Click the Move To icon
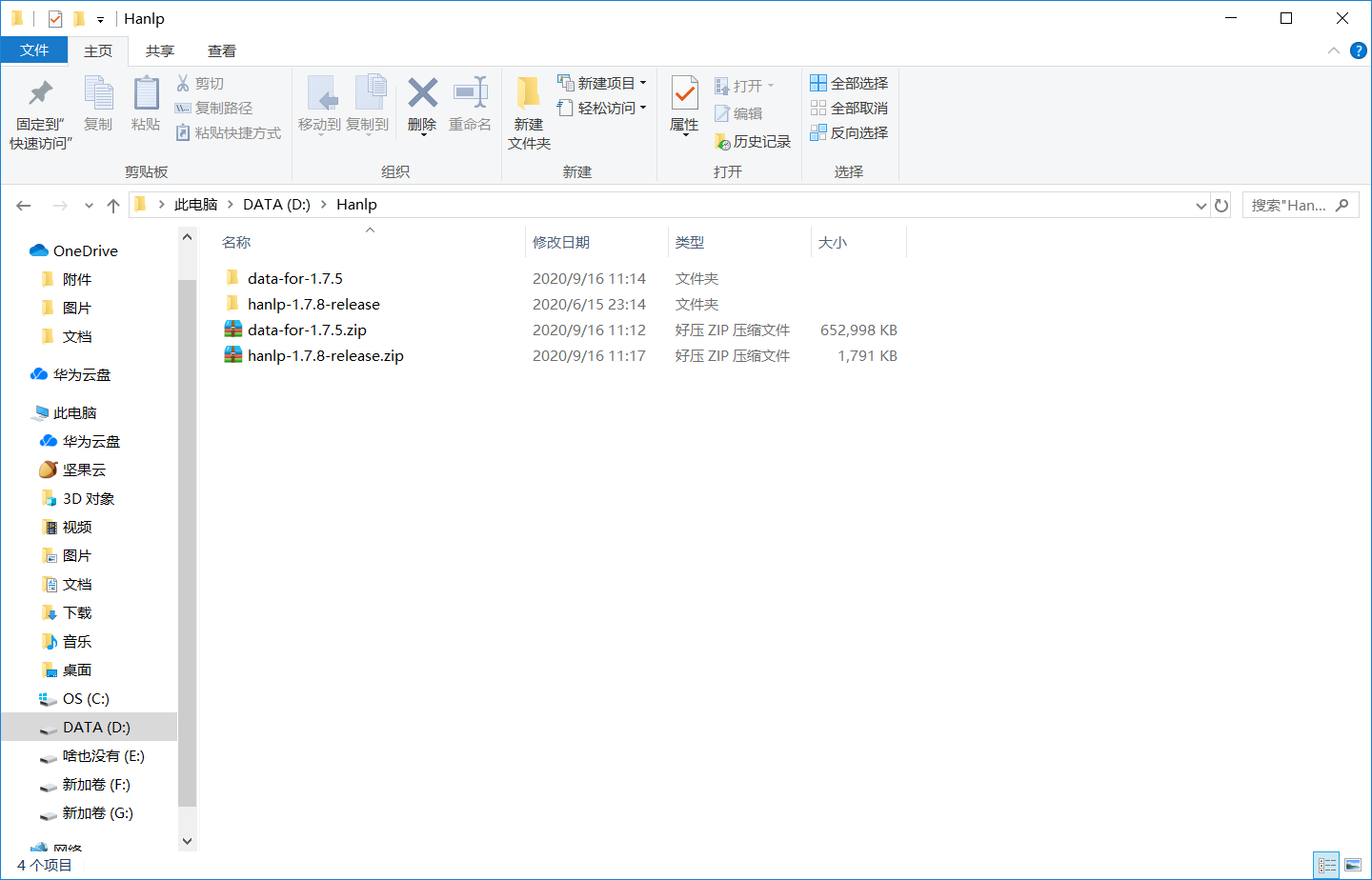 [320, 92]
